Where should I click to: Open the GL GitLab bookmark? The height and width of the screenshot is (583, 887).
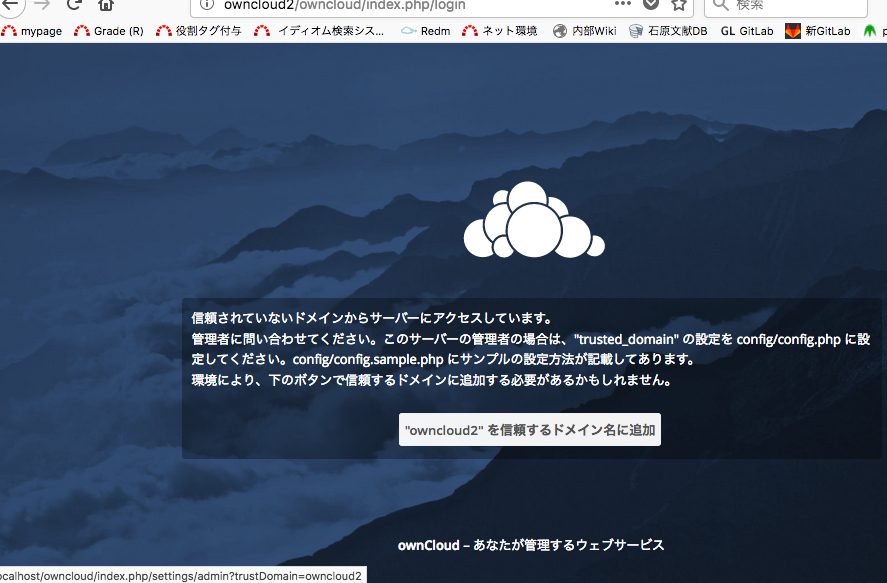747,31
